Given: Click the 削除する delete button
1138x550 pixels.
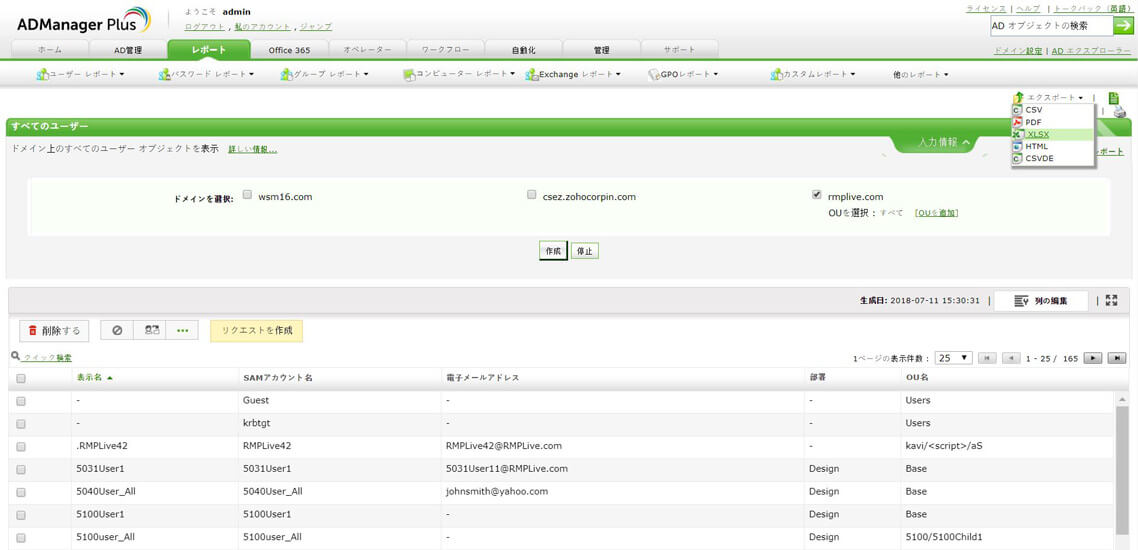Looking at the screenshot, I should 54,330.
